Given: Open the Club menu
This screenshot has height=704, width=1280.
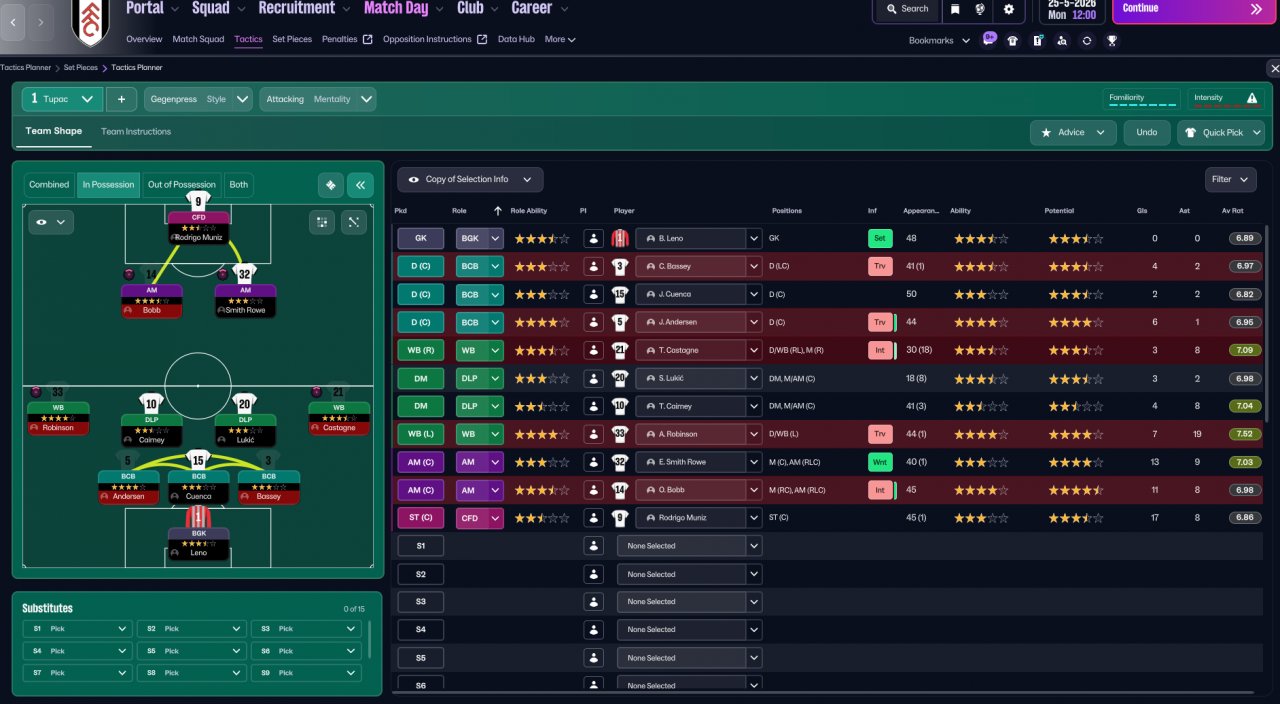Looking at the screenshot, I should point(478,9).
